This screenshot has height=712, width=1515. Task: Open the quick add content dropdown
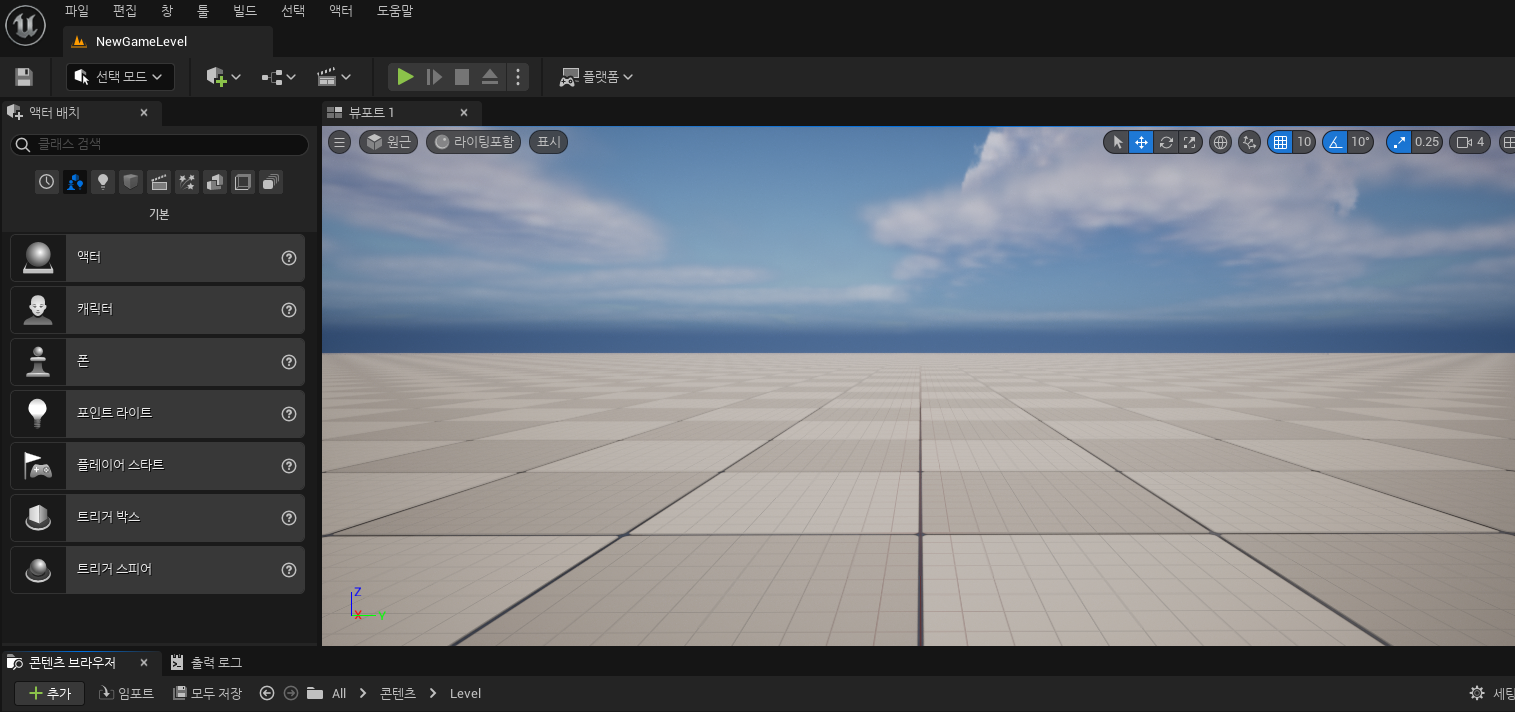coord(224,77)
